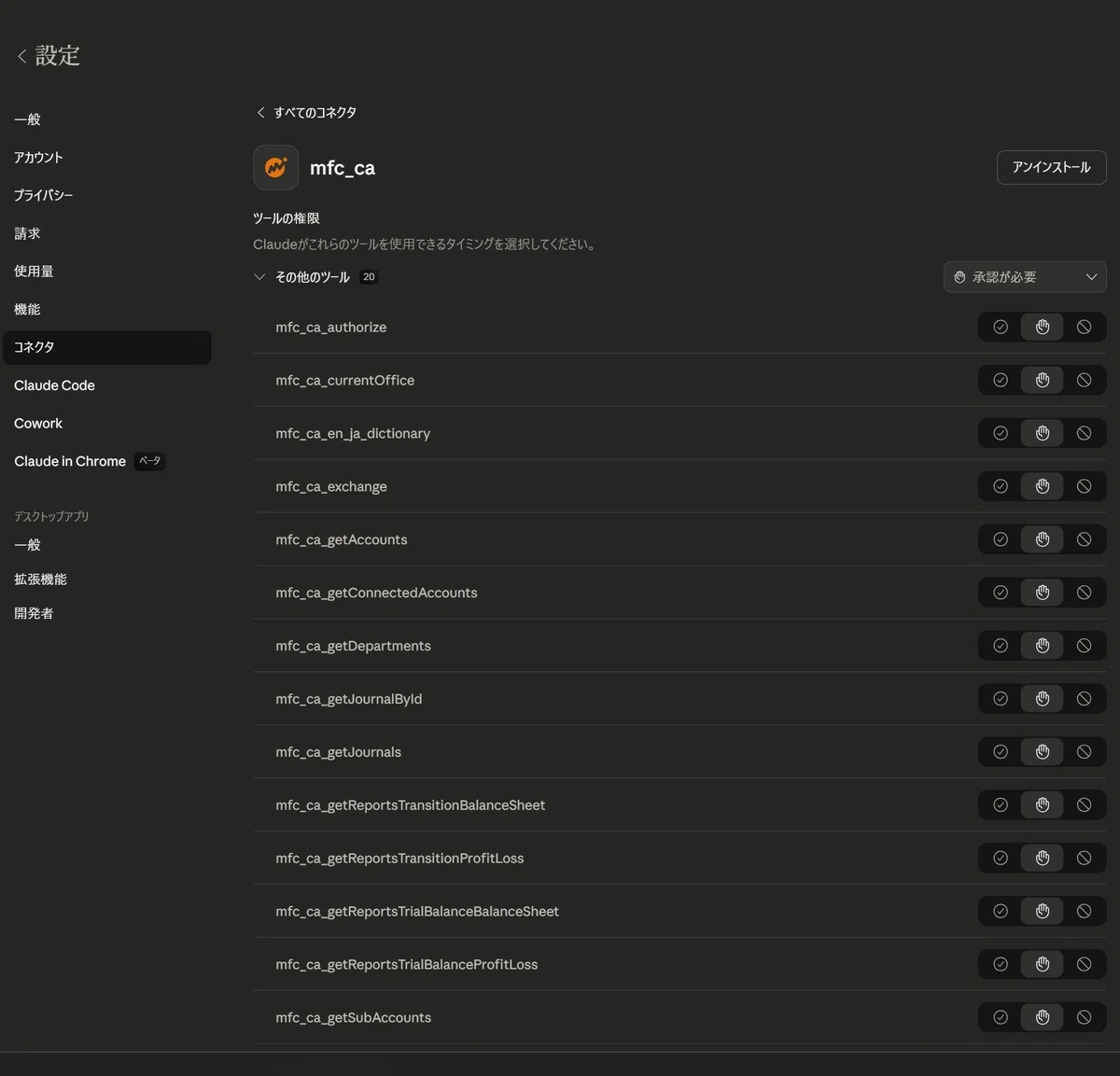Screen dimensions: 1120x1076
Task: Select hand (approval) option for mfc_ca_exchange
Action: [x=1043, y=486]
